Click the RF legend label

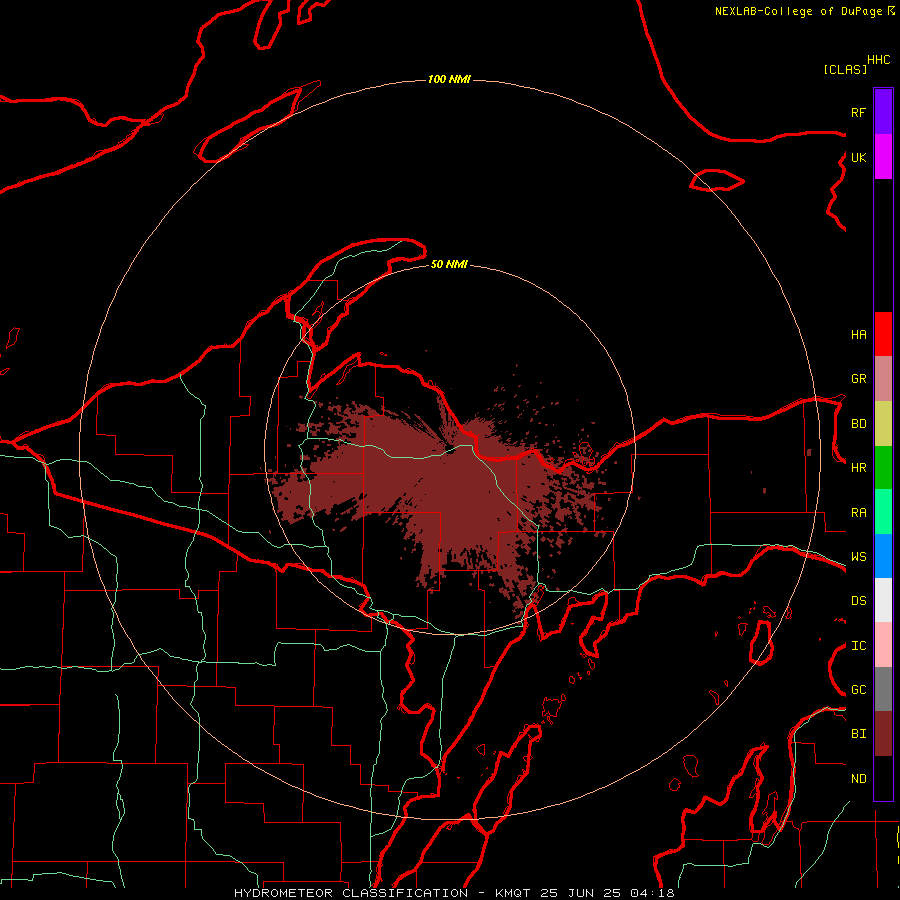(x=858, y=112)
